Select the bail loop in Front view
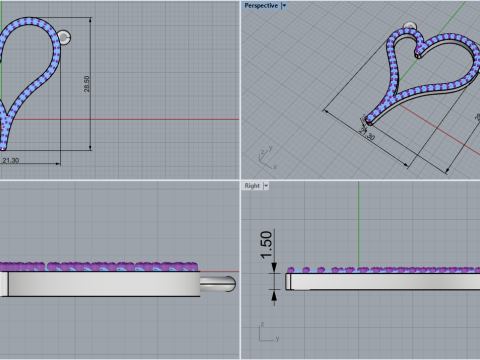 tap(218, 284)
